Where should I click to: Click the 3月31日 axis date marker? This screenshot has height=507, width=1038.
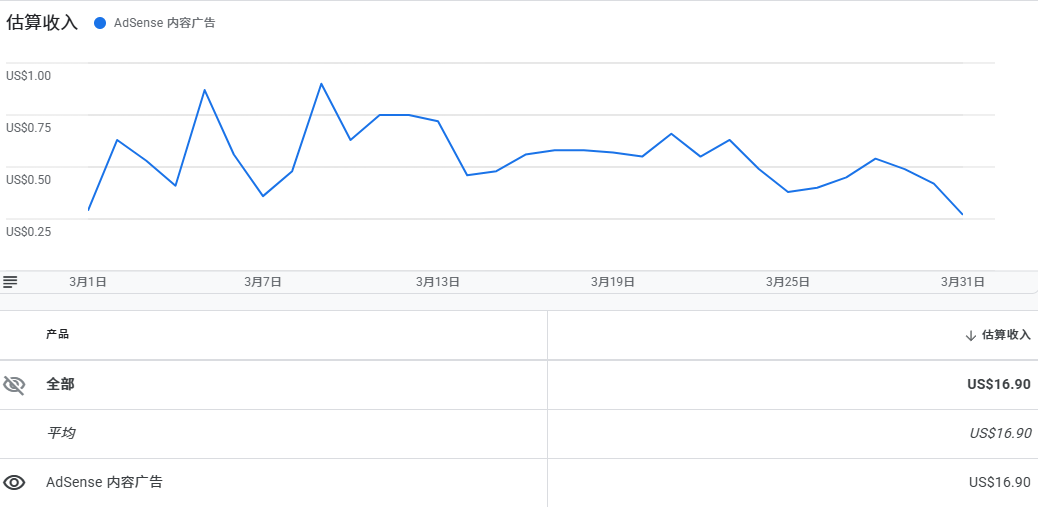pos(963,282)
